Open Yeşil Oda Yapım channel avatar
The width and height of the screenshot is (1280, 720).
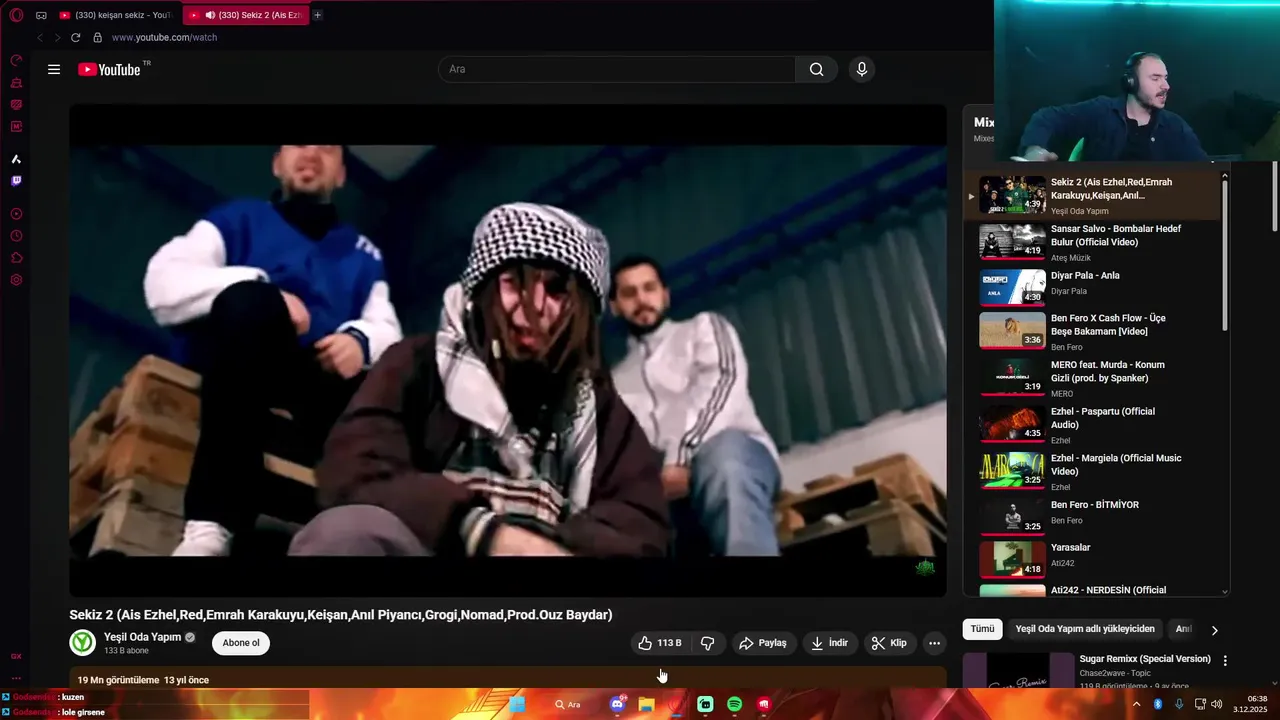point(82,642)
